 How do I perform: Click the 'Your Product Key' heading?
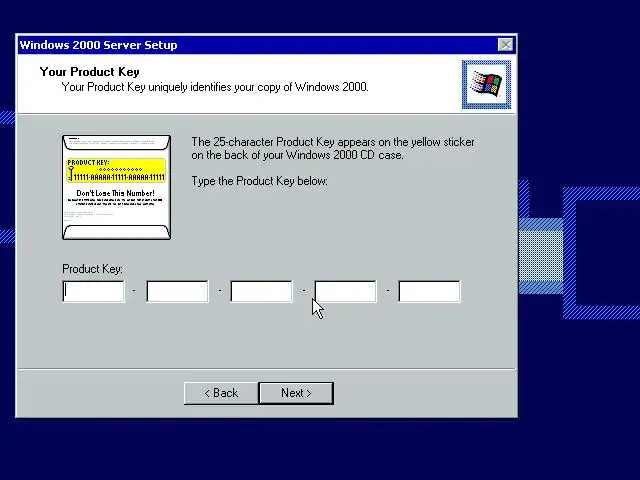[89, 72]
